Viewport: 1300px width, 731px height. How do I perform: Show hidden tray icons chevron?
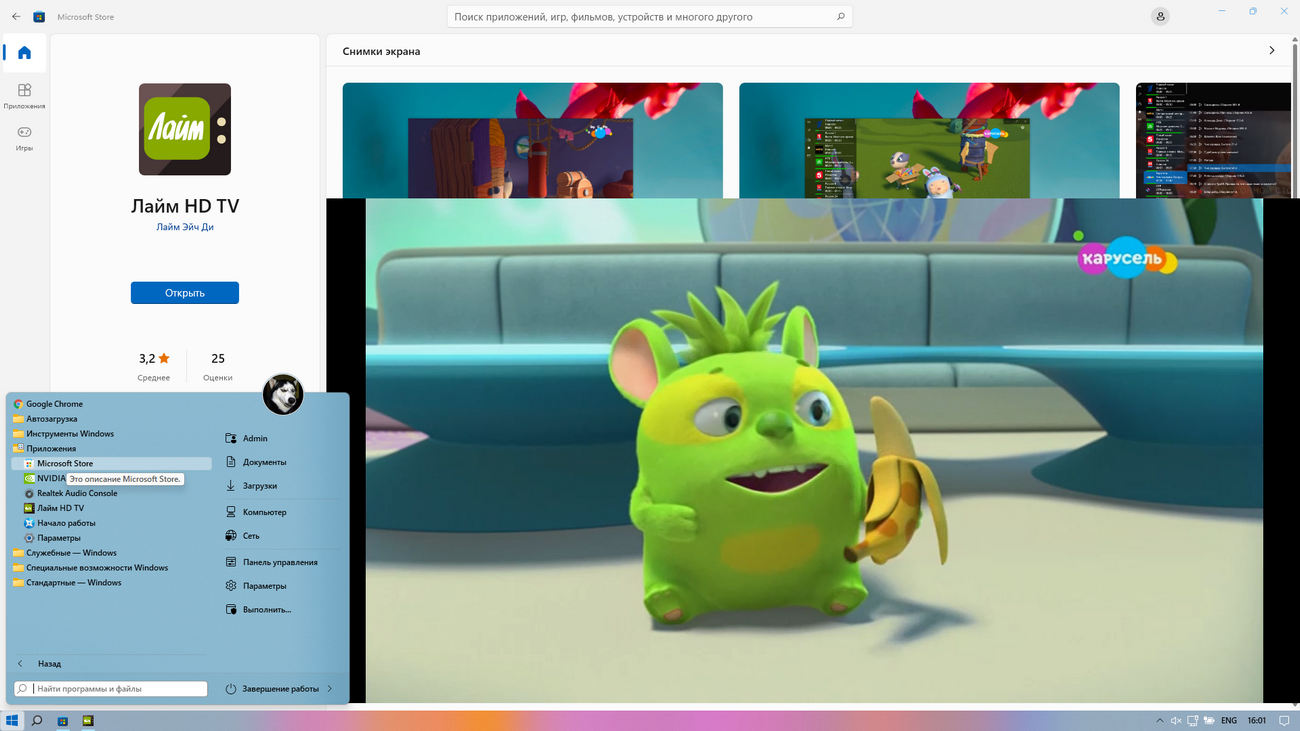point(1160,720)
